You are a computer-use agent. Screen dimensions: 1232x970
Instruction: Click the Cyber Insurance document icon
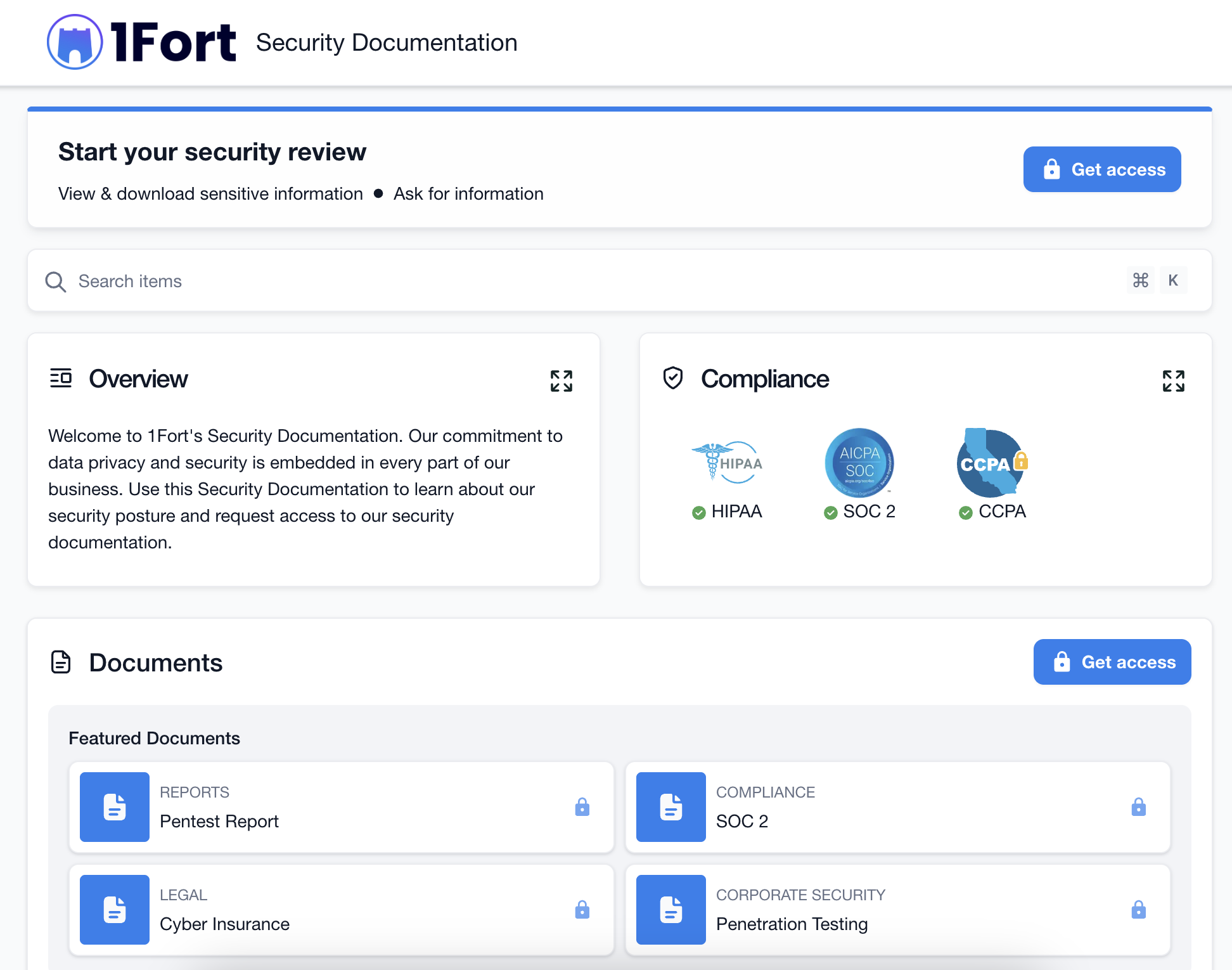(x=115, y=910)
